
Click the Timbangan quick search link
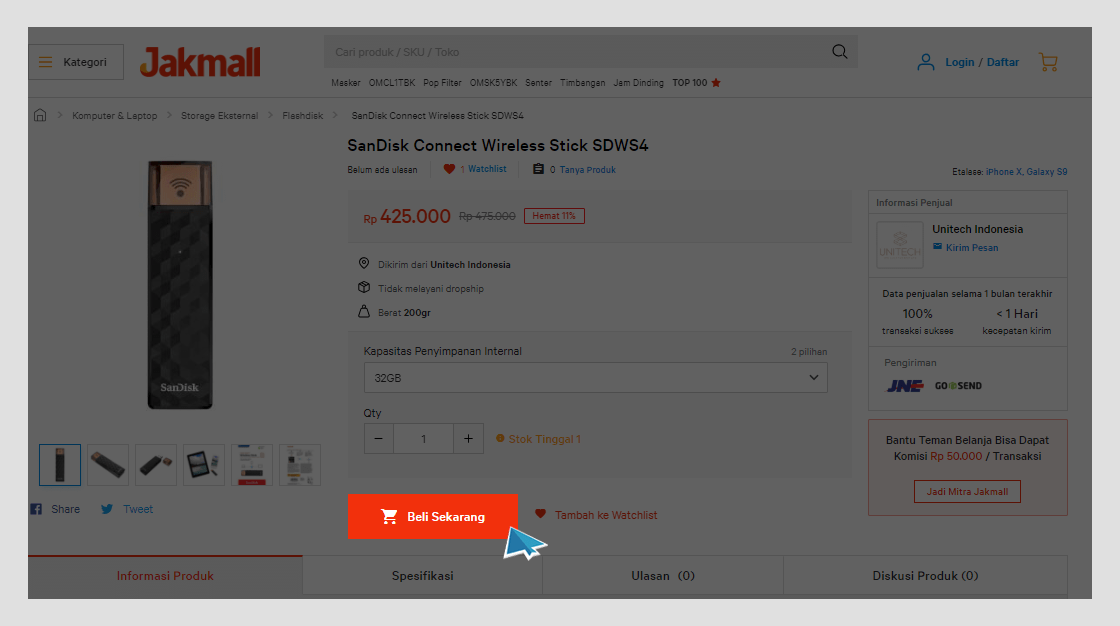tap(582, 83)
